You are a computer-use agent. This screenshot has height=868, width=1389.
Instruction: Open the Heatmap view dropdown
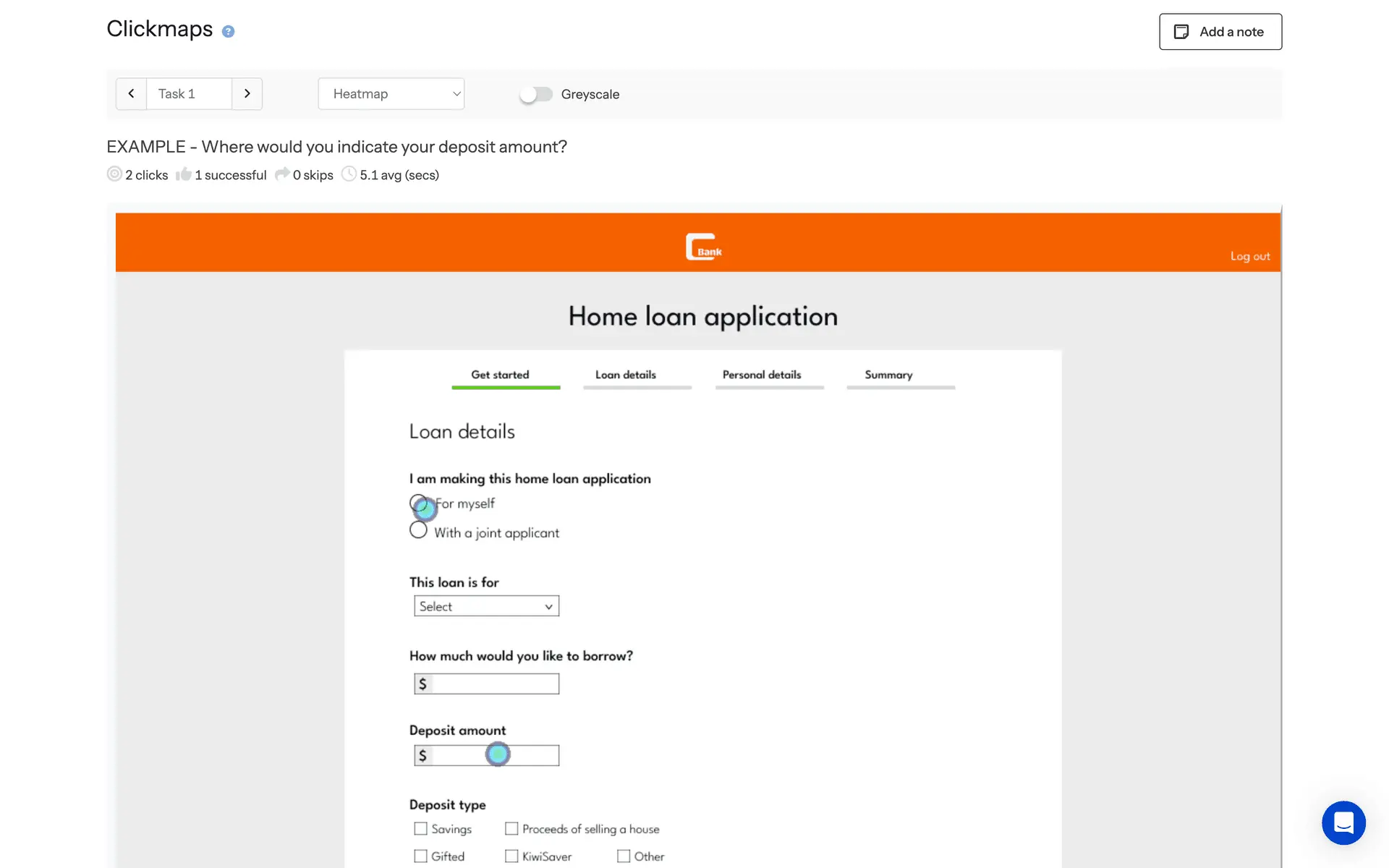click(x=391, y=93)
